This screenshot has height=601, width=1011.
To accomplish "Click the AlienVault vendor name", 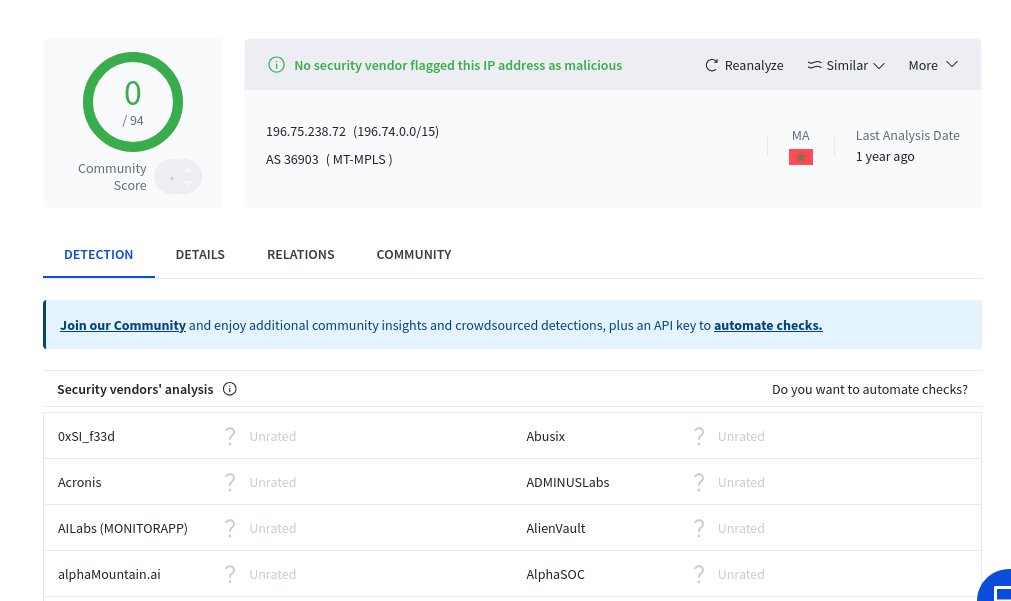I will tap(556, 528).
